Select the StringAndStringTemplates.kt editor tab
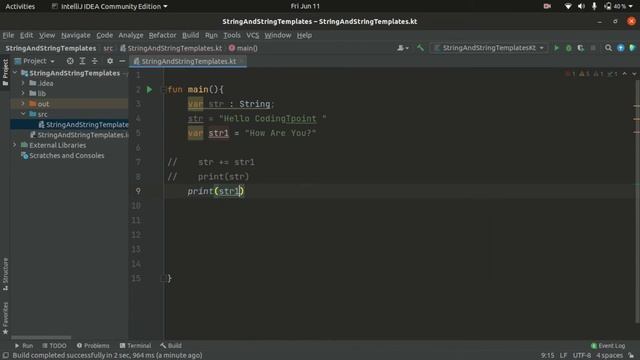The width and height of the screenshot is (640, 360). (189, 61)
